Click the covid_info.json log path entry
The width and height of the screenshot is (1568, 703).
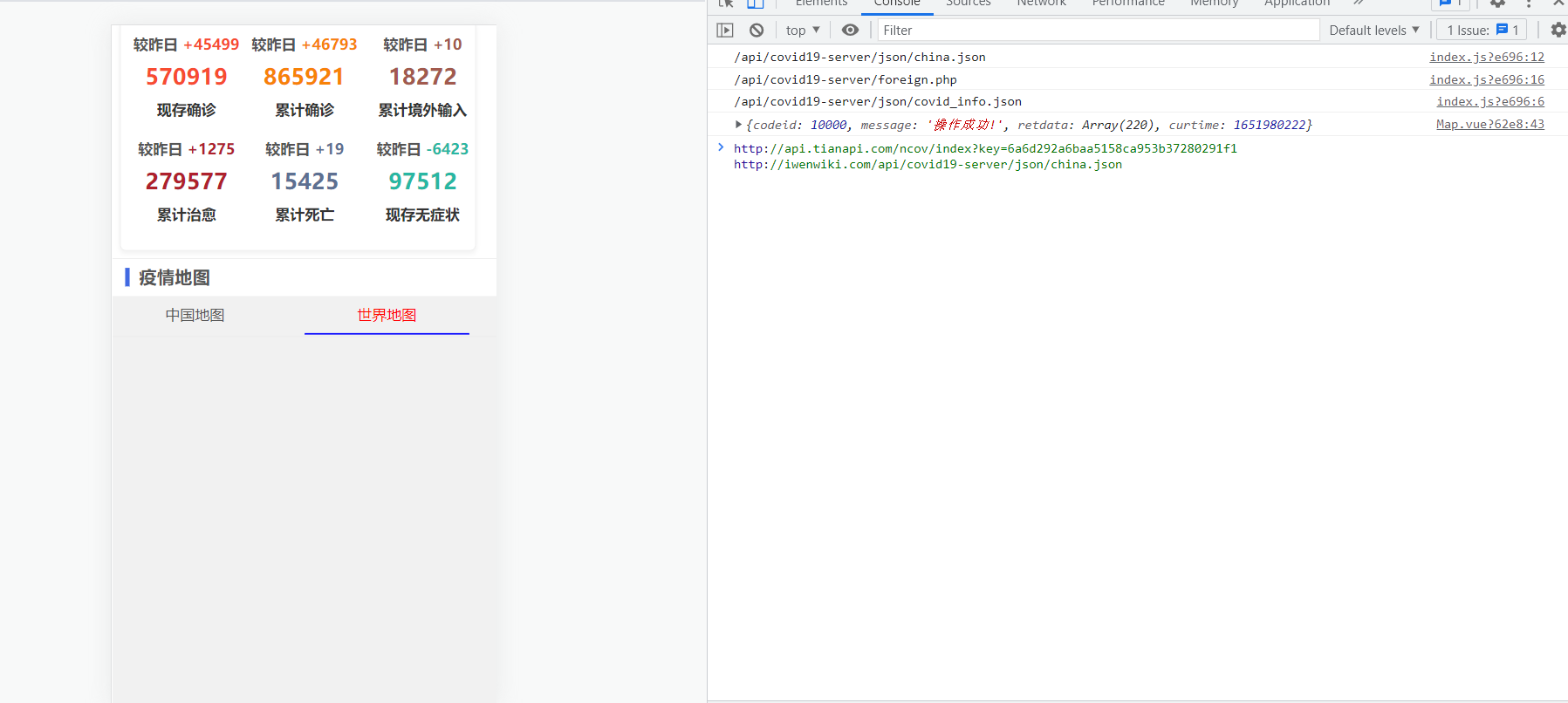(878, 101)
